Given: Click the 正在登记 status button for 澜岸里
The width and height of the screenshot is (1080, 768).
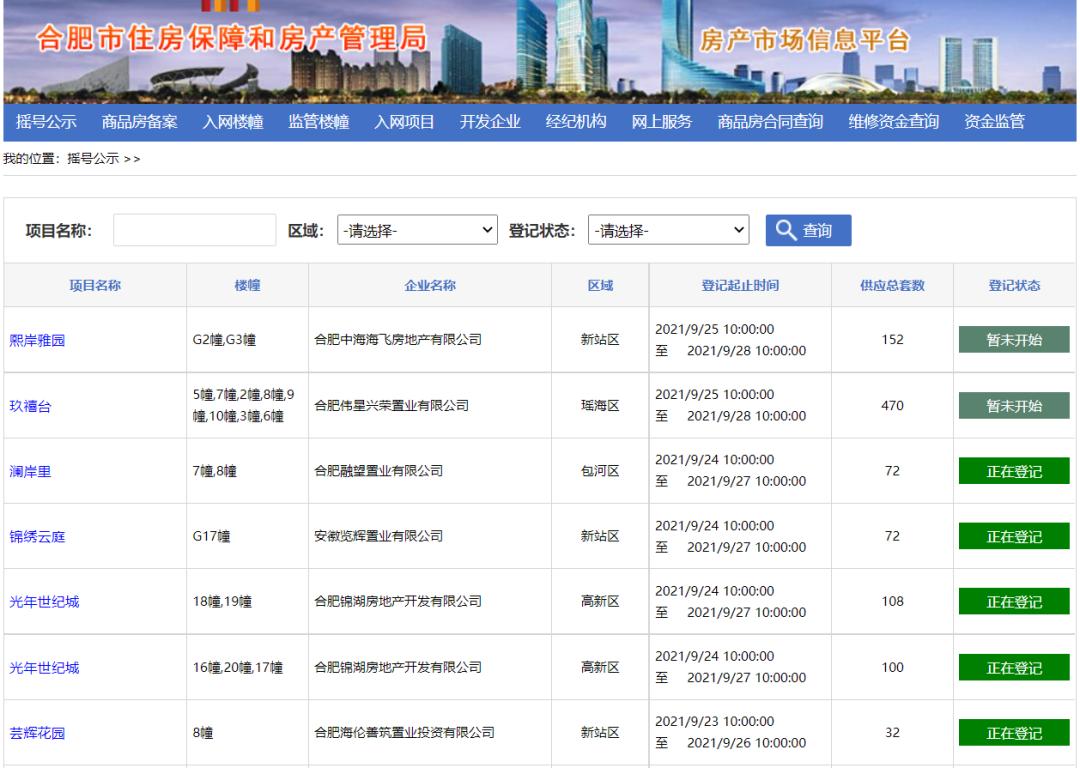Looking at the screenshot, I should pyautogui.click(x=1014, y=470).
